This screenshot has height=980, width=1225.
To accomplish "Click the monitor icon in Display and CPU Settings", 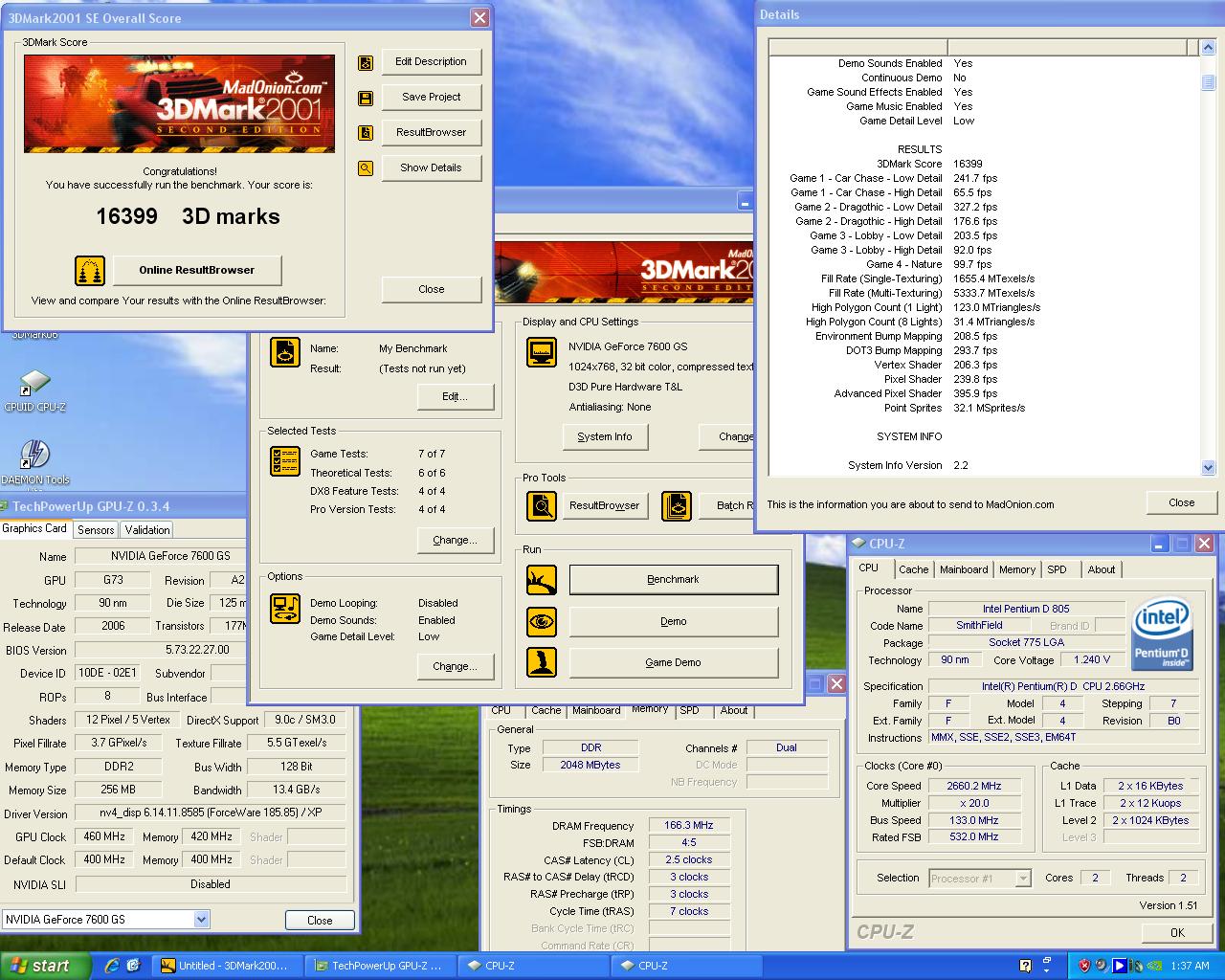I will click(542, 352).
